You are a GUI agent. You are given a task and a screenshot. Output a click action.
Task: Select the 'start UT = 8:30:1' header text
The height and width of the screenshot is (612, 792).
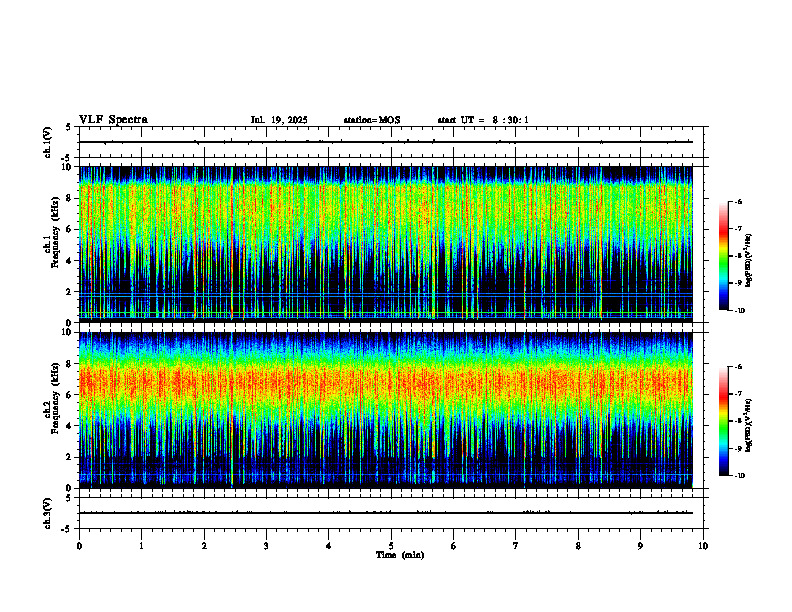pyautogui.click(x=483, y=120)
